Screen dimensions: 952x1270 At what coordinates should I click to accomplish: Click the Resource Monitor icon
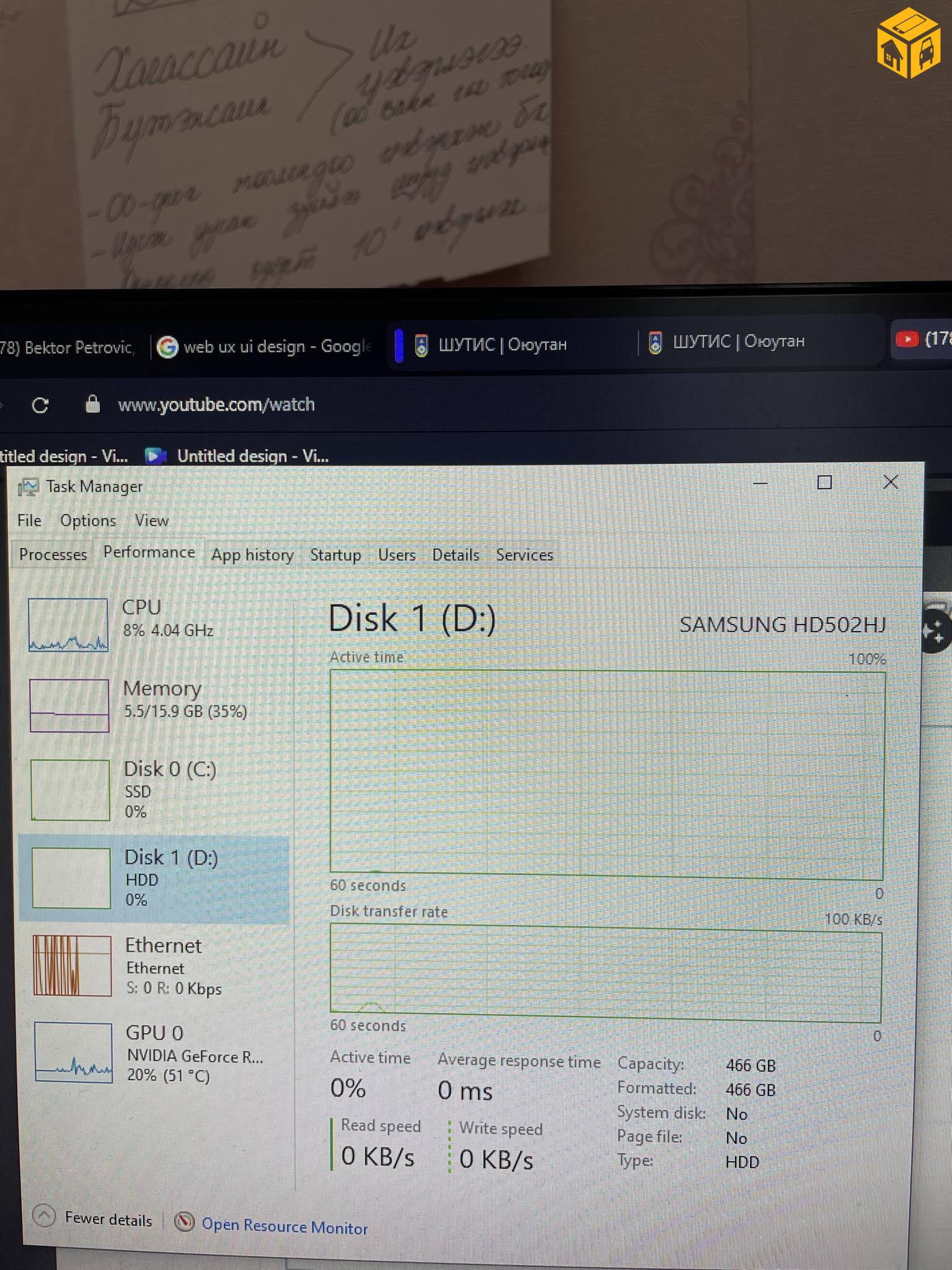click(x=184, y=1222)
